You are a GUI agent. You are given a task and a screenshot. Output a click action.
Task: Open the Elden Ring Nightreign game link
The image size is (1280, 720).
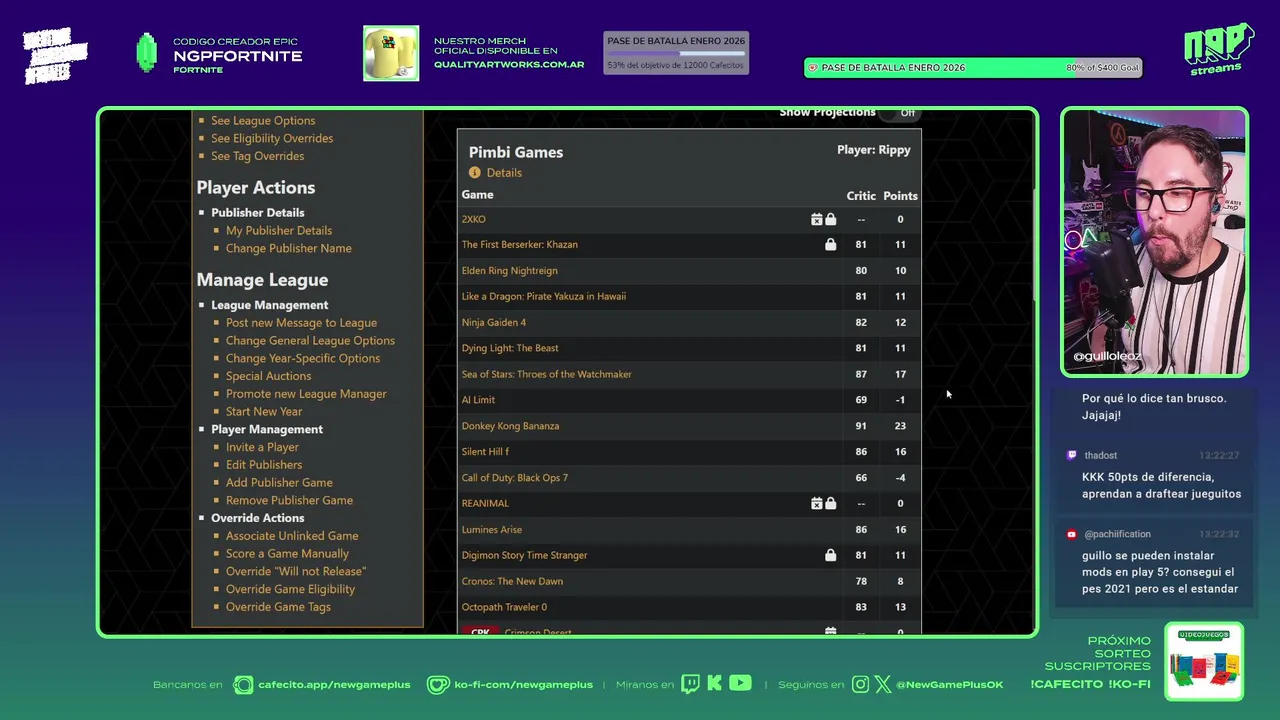tap(510, 270)
